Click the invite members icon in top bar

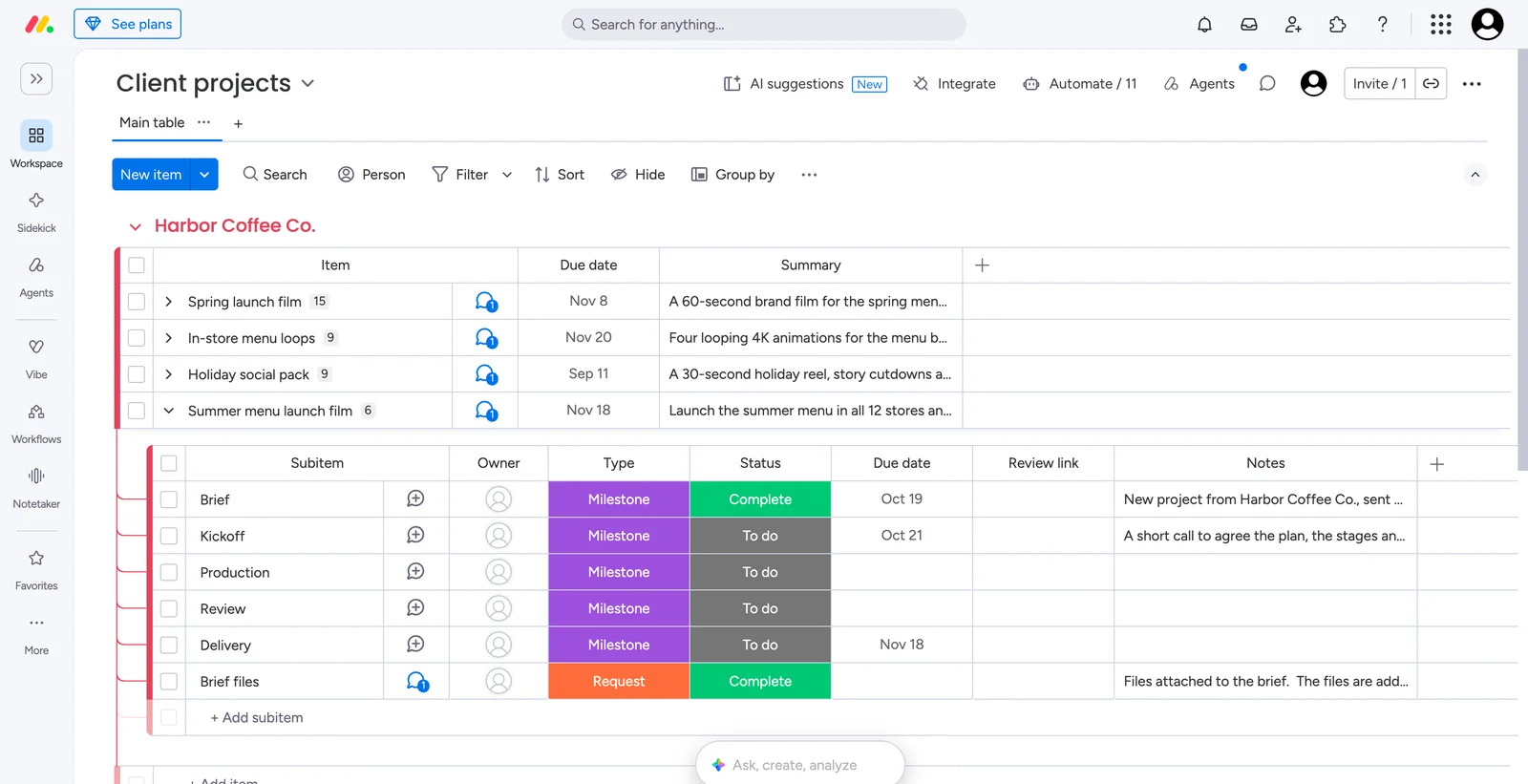tap(1293, 25)
